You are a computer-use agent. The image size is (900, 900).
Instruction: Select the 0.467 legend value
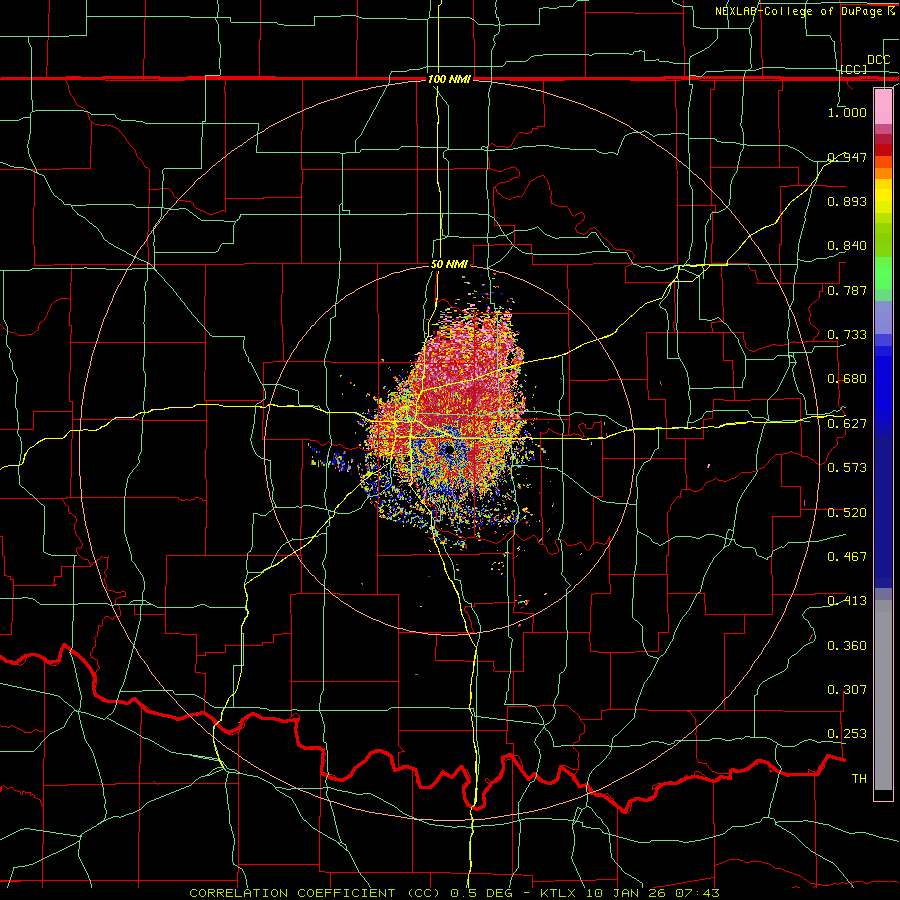pyautogui.click(x=847, y=557)
